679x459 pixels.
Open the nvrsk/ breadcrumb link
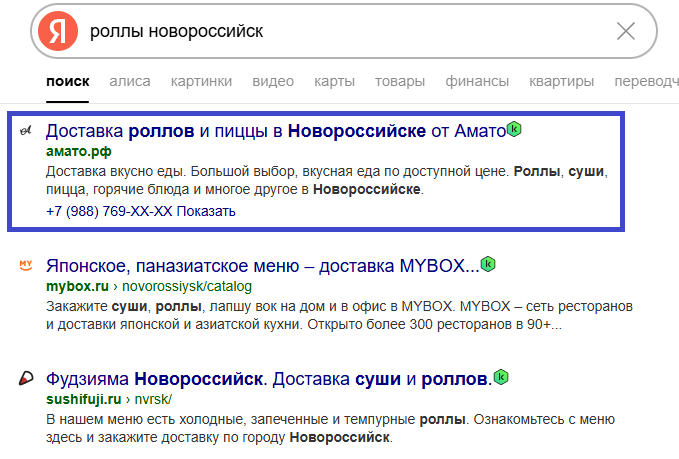153,399
